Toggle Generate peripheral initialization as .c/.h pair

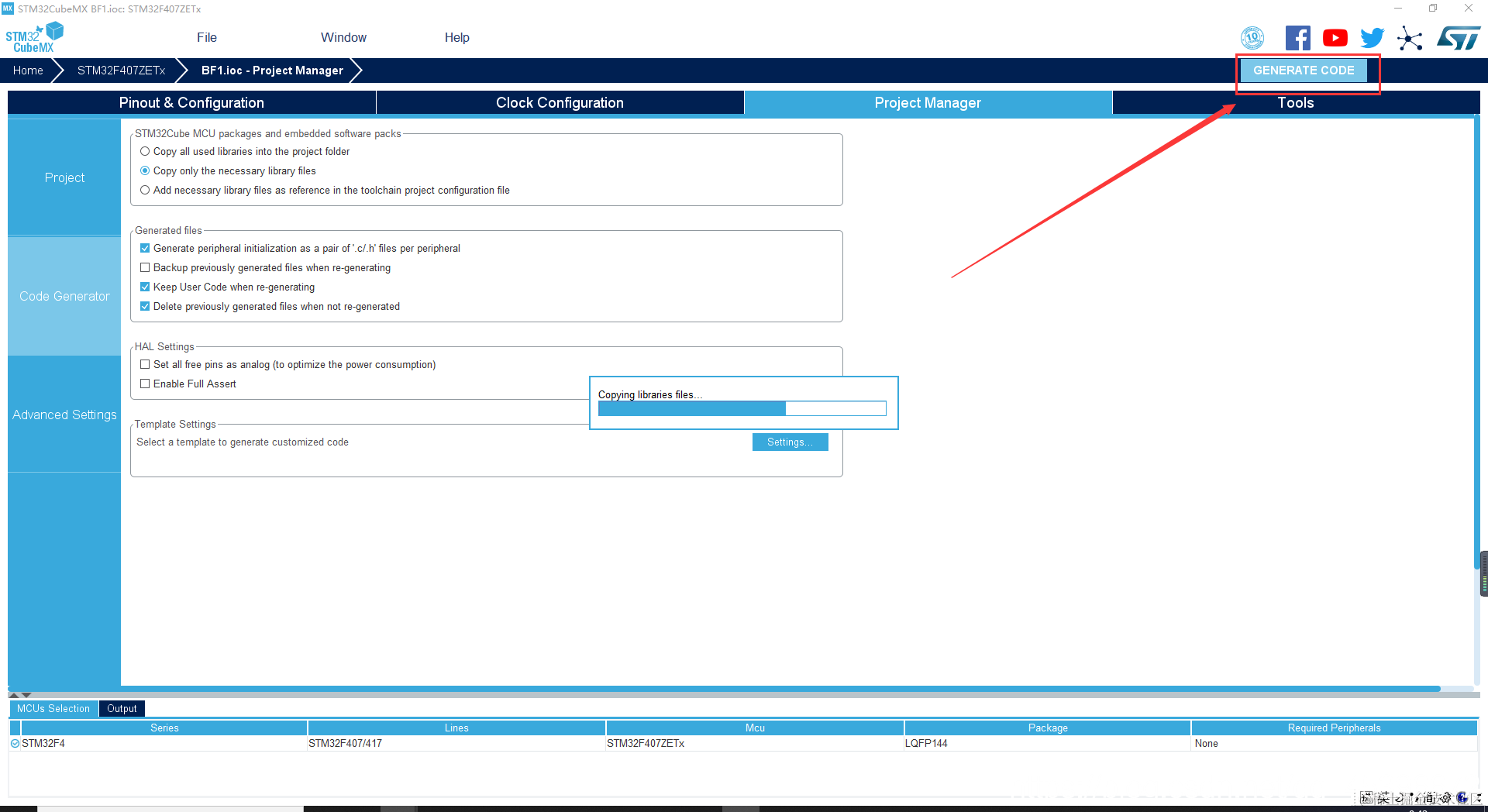pos(145,248)
